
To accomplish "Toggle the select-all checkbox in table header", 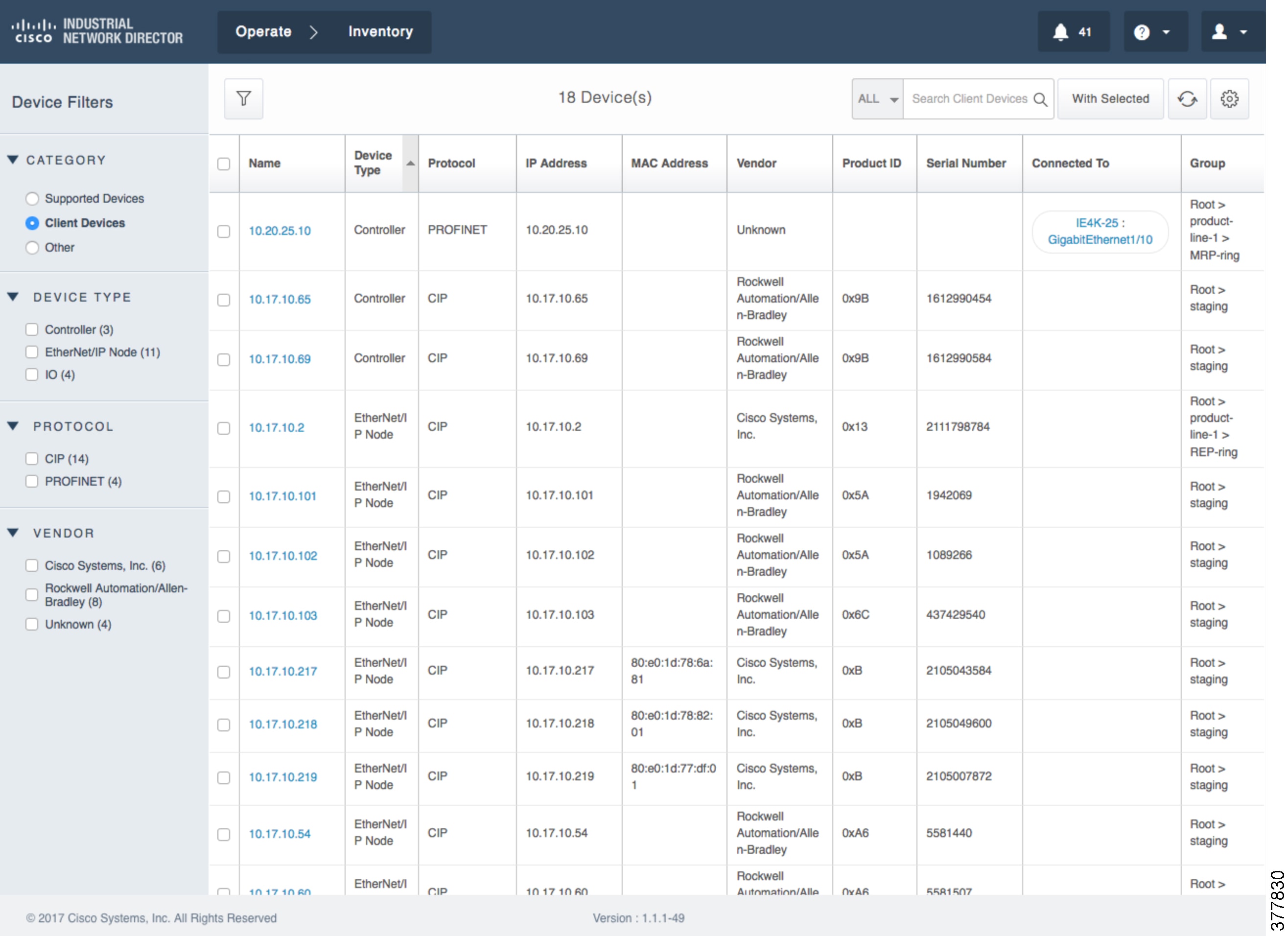I will click(224, 164).
